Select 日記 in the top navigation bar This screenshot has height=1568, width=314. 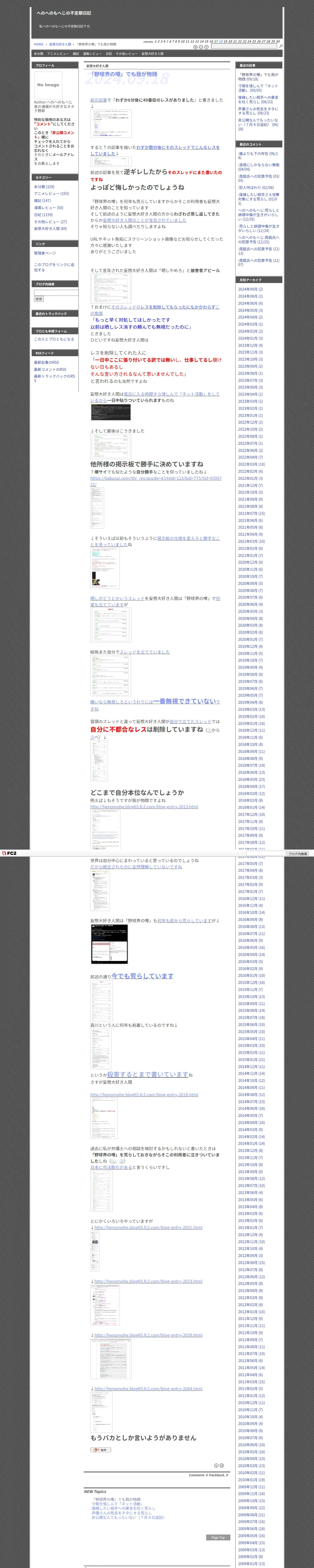109,54
